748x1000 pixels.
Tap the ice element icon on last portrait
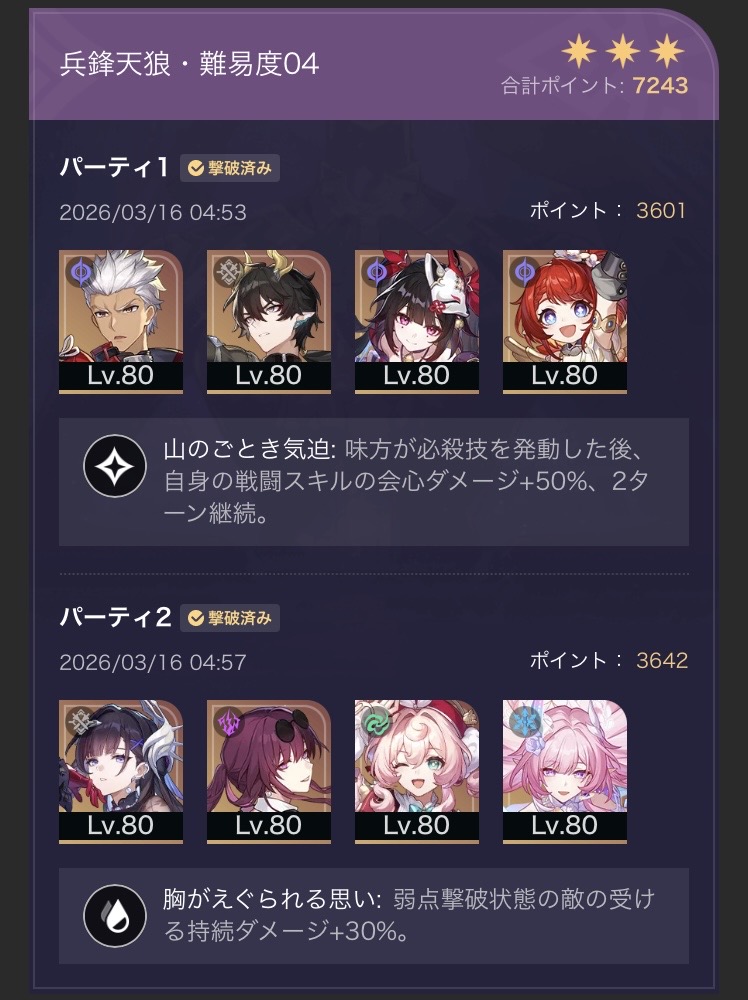525,722
